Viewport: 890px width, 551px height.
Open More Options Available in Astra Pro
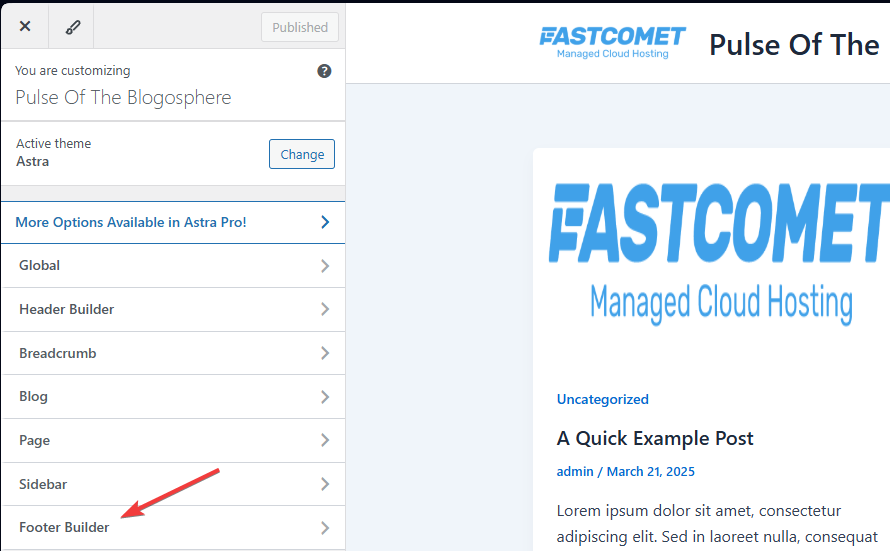(130, 222)
